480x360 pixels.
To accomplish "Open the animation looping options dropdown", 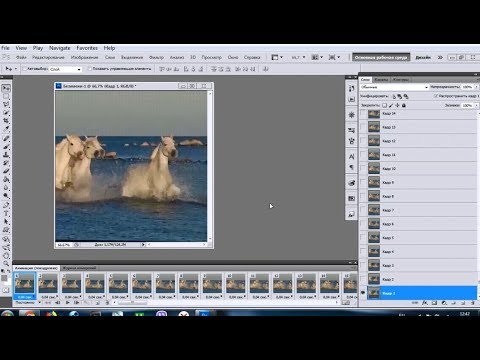I will (x=28, y=303).
